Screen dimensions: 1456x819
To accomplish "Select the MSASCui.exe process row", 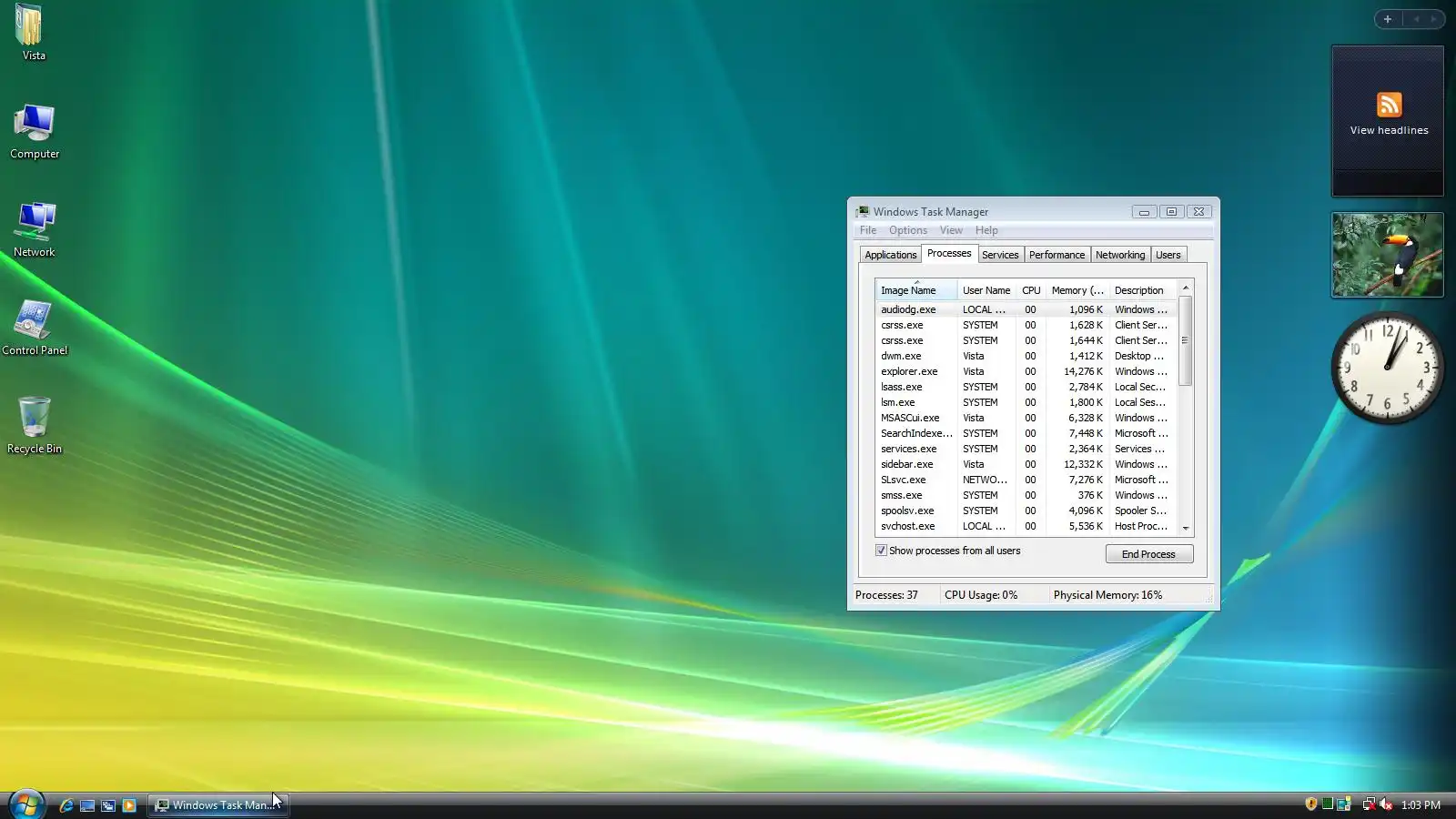I will (x=1026, y=418).
